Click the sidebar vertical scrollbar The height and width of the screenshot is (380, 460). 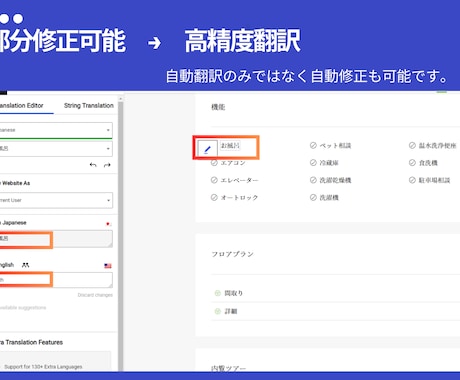[x=121, y=236]
